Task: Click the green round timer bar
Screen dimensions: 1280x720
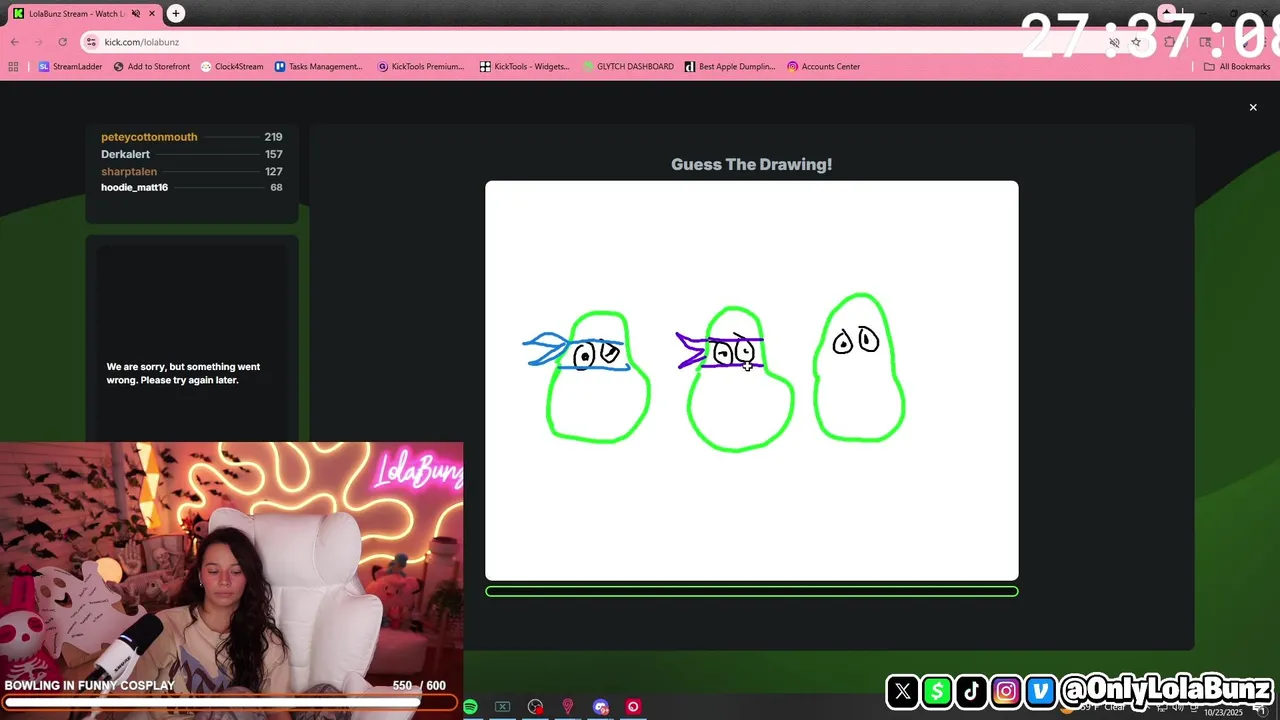Action: coord(752,591)
